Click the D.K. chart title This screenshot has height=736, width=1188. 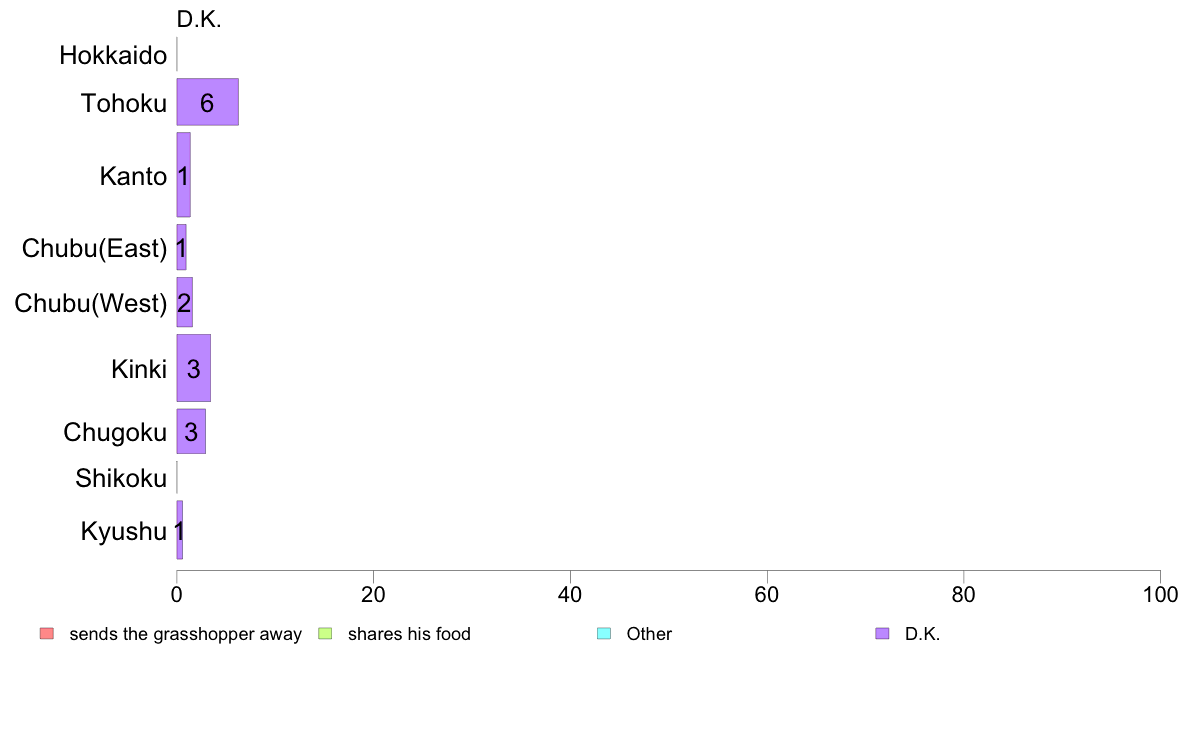[x=199, y=20]
